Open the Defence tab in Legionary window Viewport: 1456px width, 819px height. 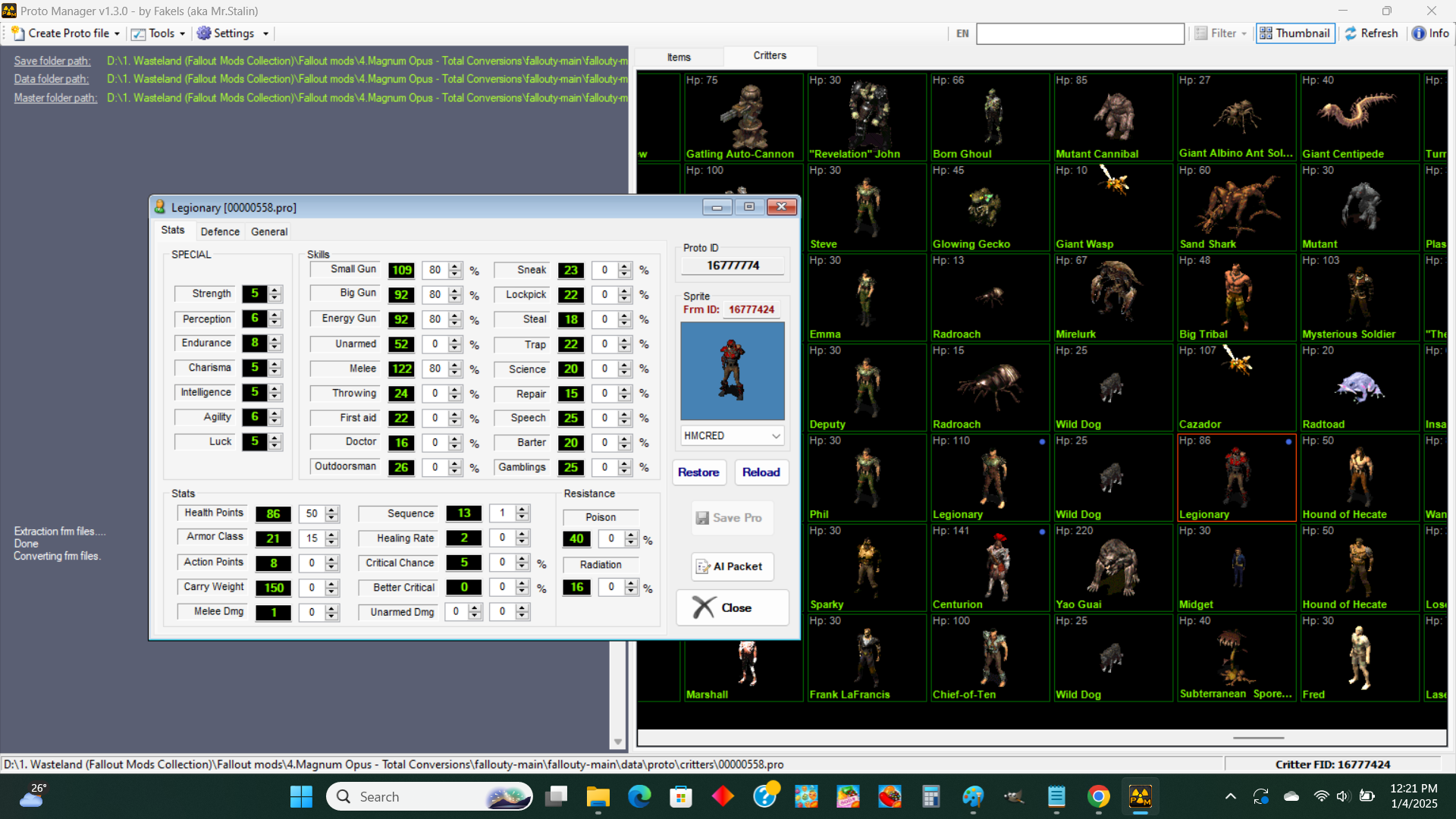[220, 231]
